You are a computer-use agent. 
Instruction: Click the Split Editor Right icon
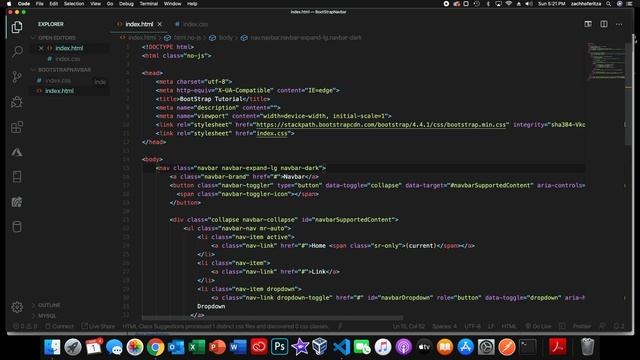pyautogui.click(x=604, y=24)
